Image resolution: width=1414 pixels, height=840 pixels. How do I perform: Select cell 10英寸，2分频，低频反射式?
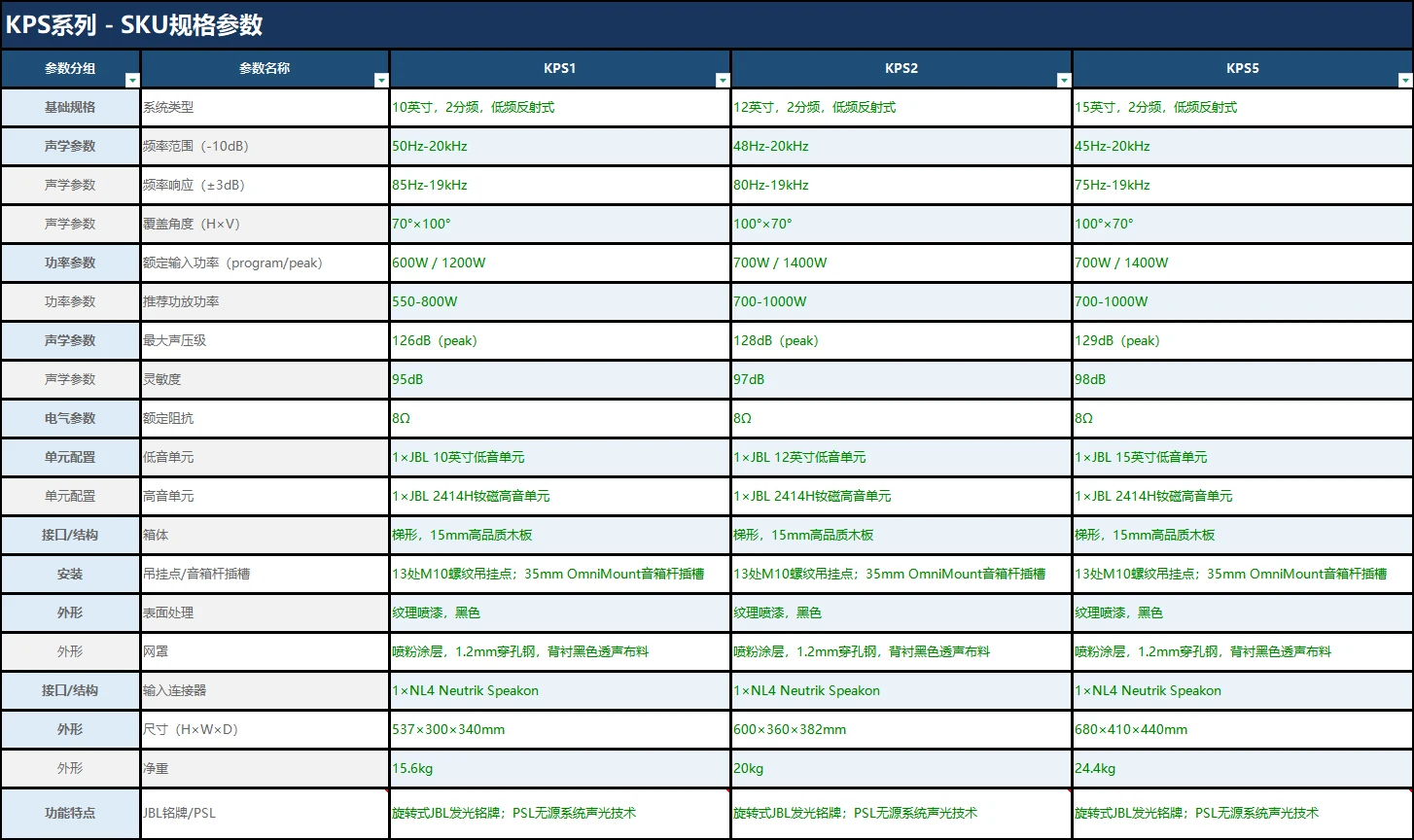(560, 108)
